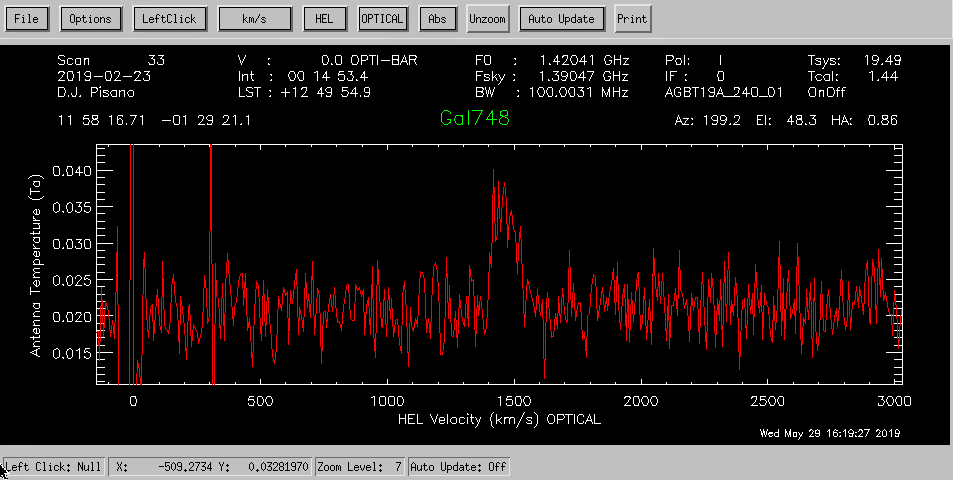Expand the LeftClick mode dropdown
Viewport: 953px width, 480px height.
click(x=169, y=19)
